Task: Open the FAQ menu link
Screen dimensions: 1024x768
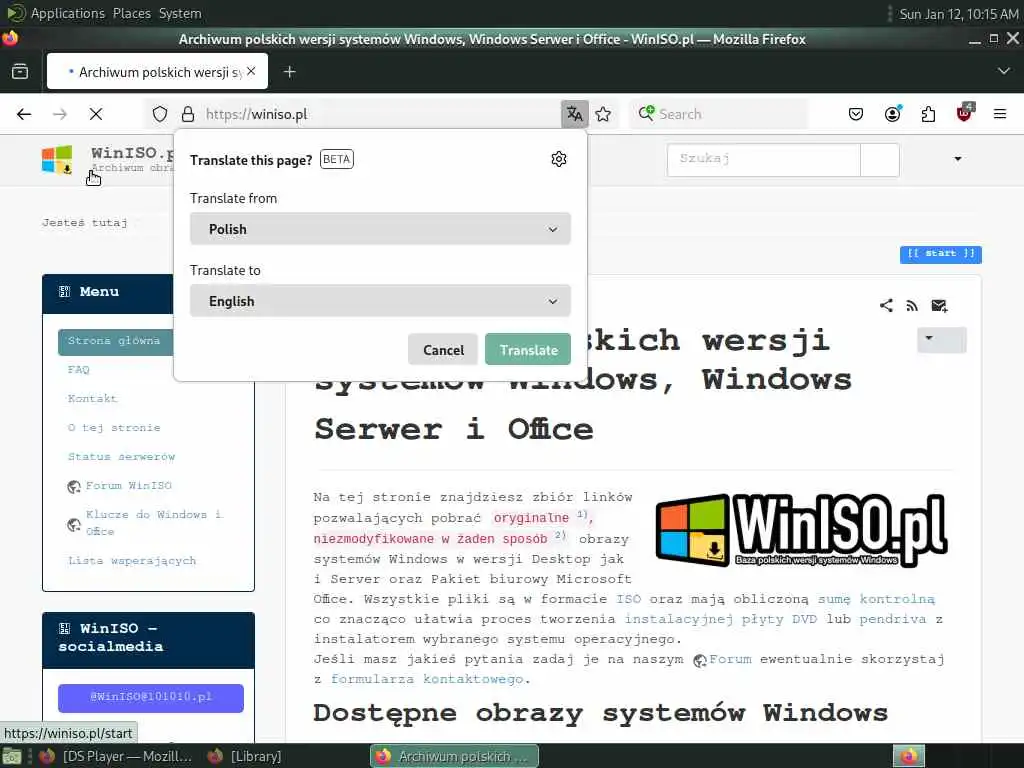Action: coord(78,370)
